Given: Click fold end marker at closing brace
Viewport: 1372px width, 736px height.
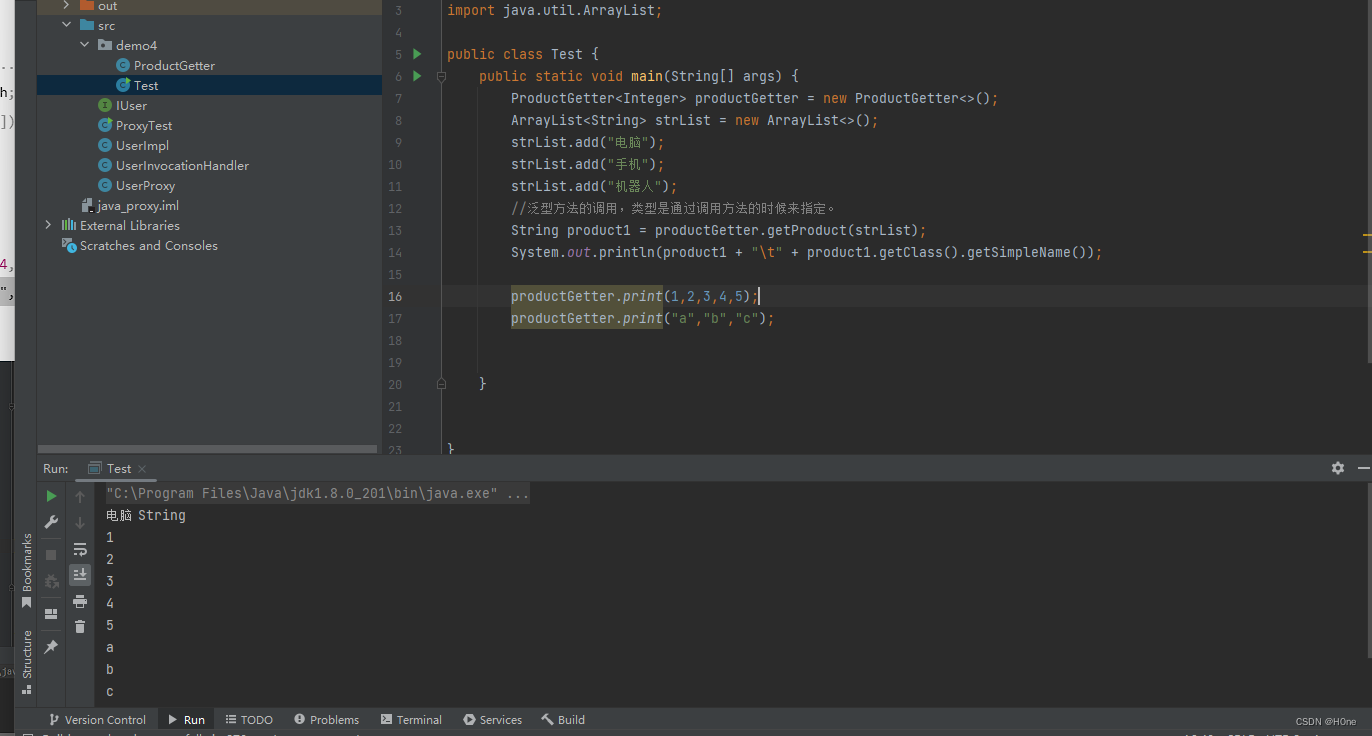Looking at the screenshot, I should (441, 383).
